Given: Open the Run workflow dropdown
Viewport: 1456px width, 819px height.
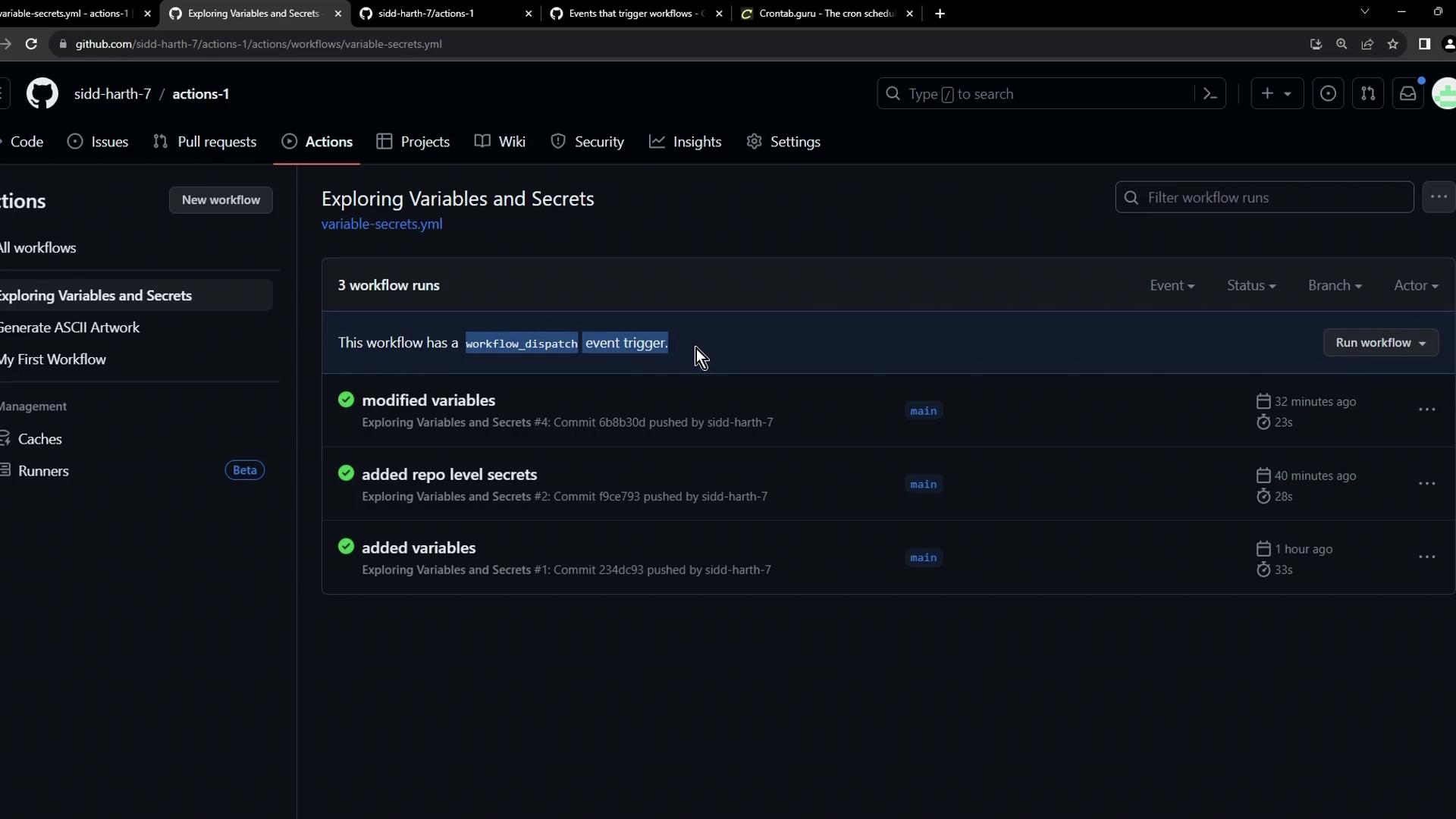Looking at the screenshot, I should coord(1380,343).
